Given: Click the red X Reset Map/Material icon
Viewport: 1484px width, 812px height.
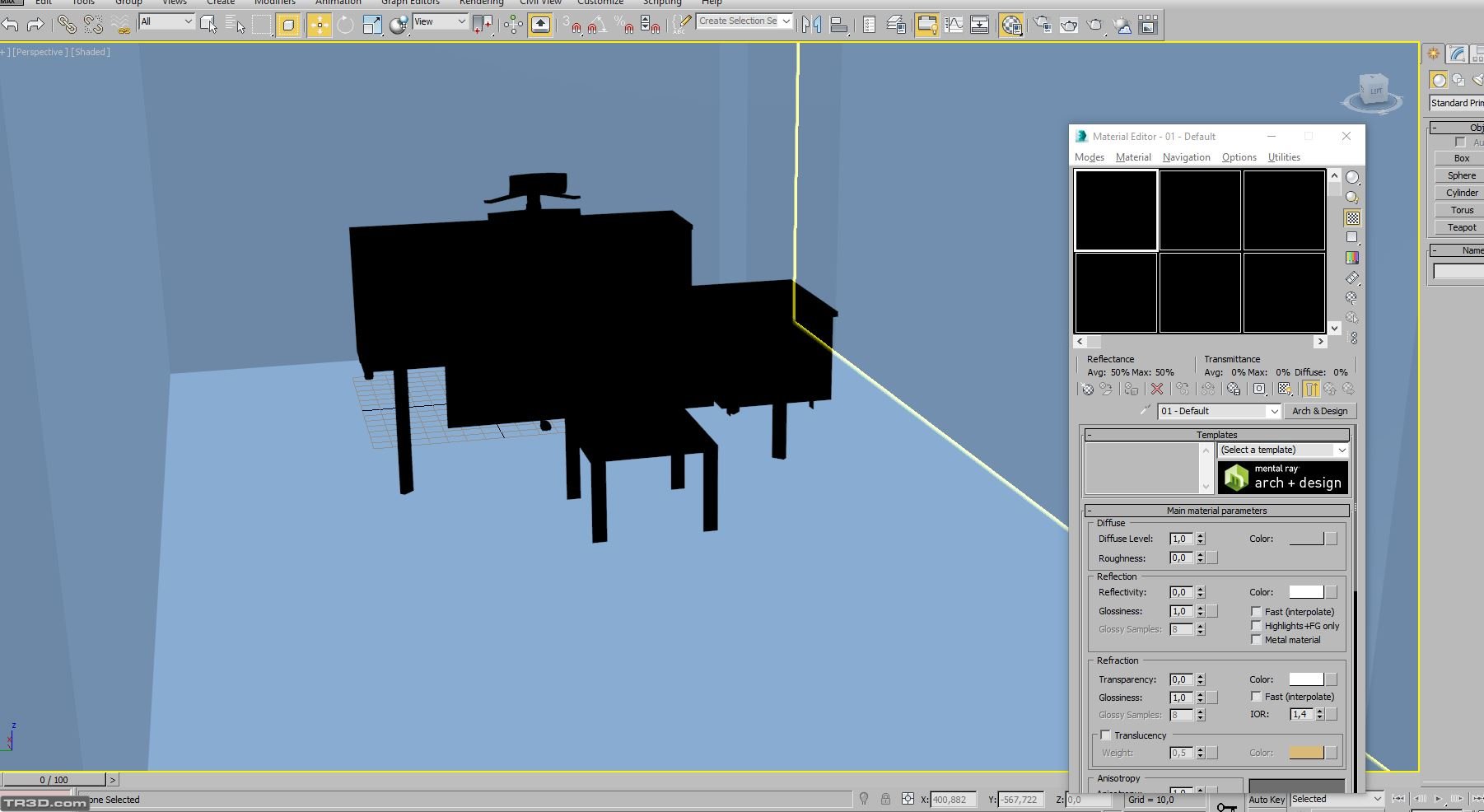Looking at the screenshot, I should pos(1157,390).
